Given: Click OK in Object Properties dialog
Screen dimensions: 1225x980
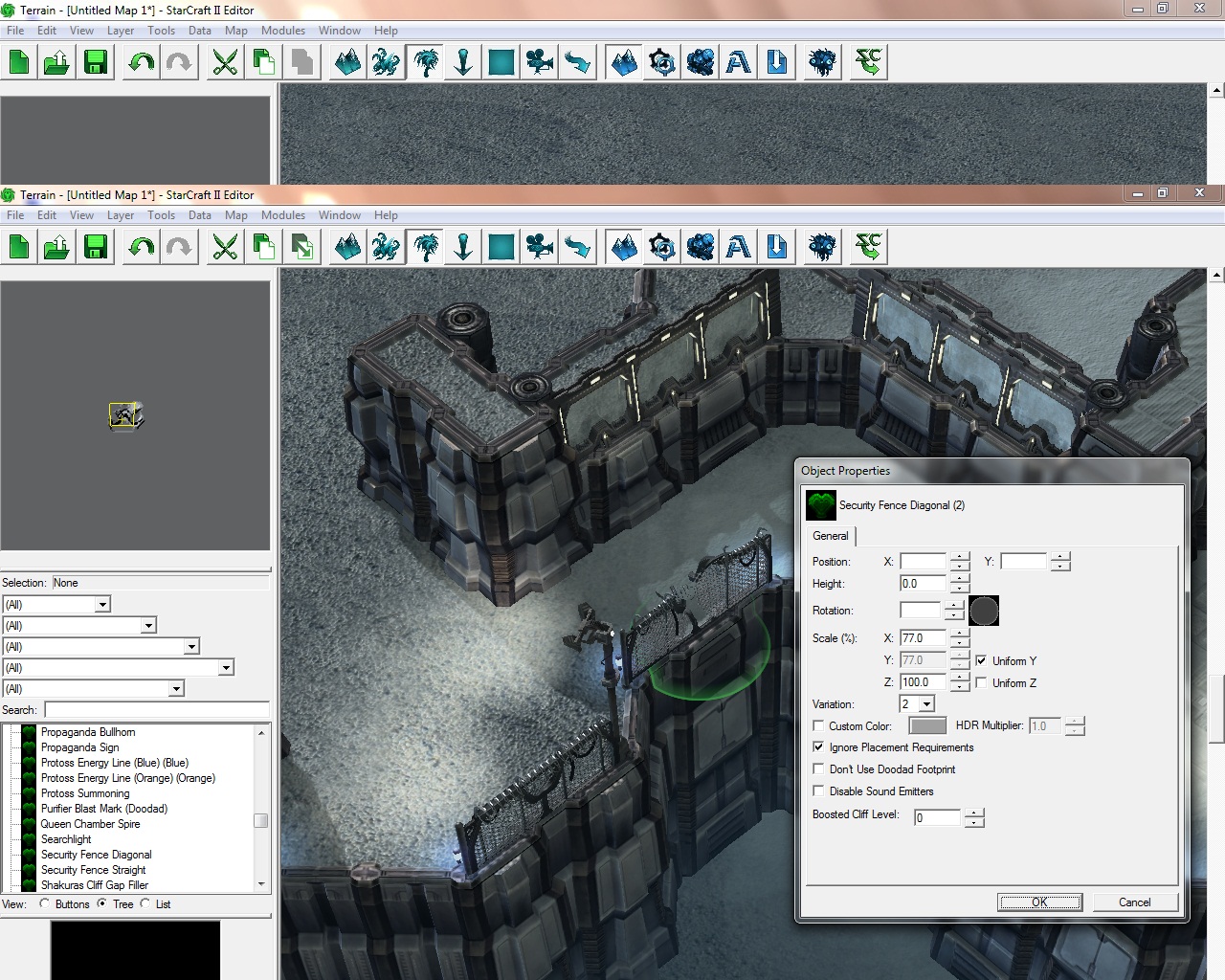Looking at the screenshot, I should [1039, 902].
